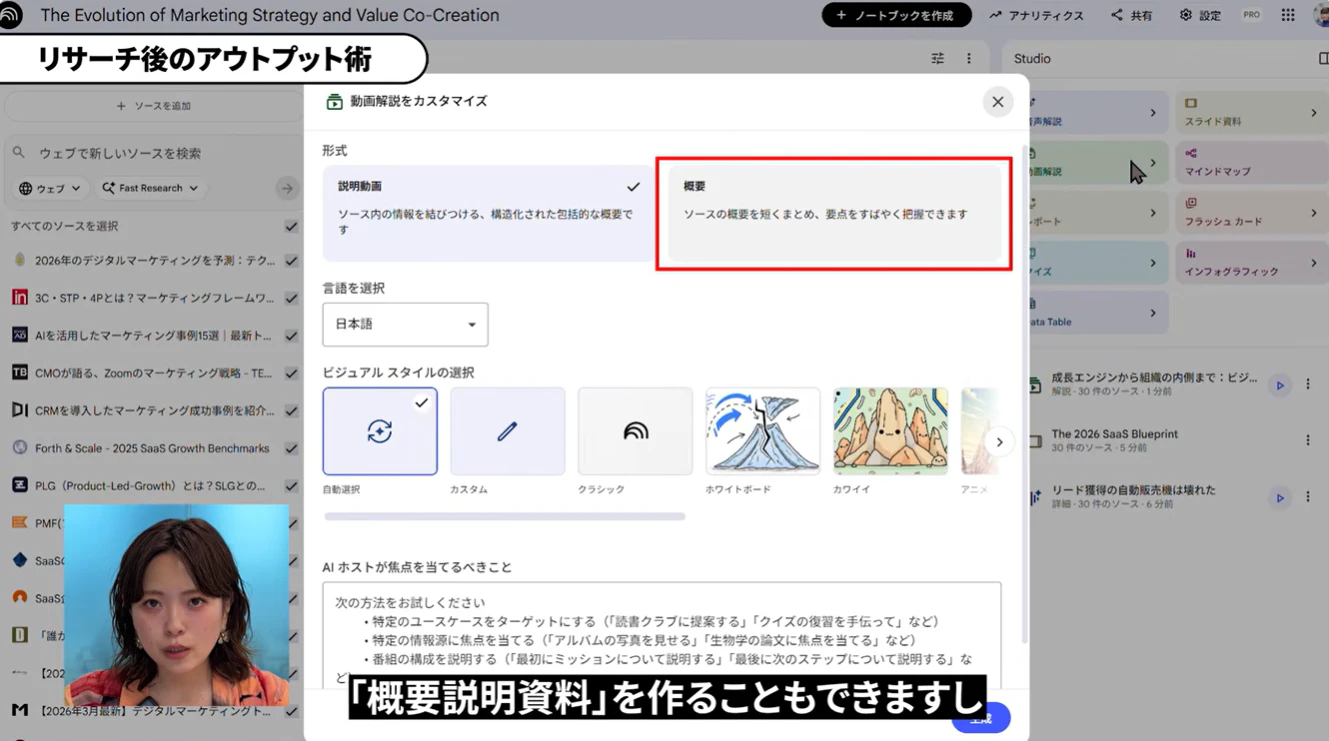1329x741 pixels.
Task: Click the LinkedIn icon of the 3C・STP・4P source
Action: [19, 297]
